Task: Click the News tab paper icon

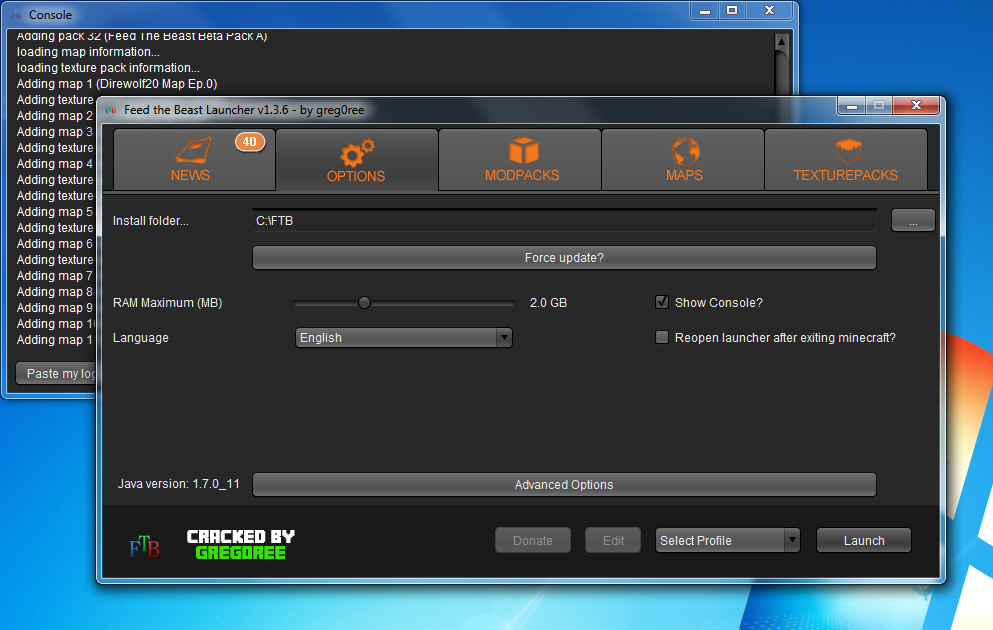Action: point(190,151)
